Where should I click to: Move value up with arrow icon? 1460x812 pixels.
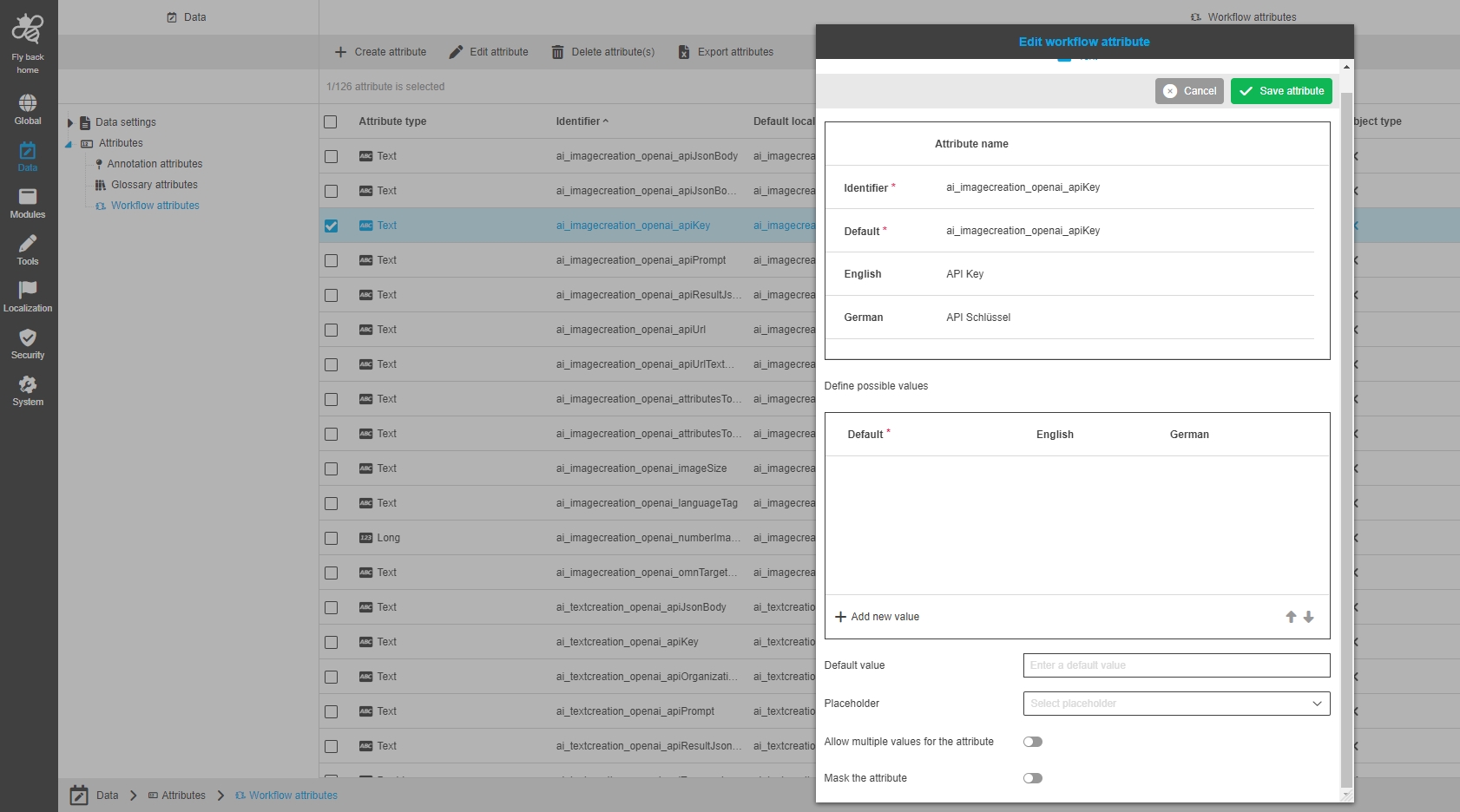tap(1291, 617)
